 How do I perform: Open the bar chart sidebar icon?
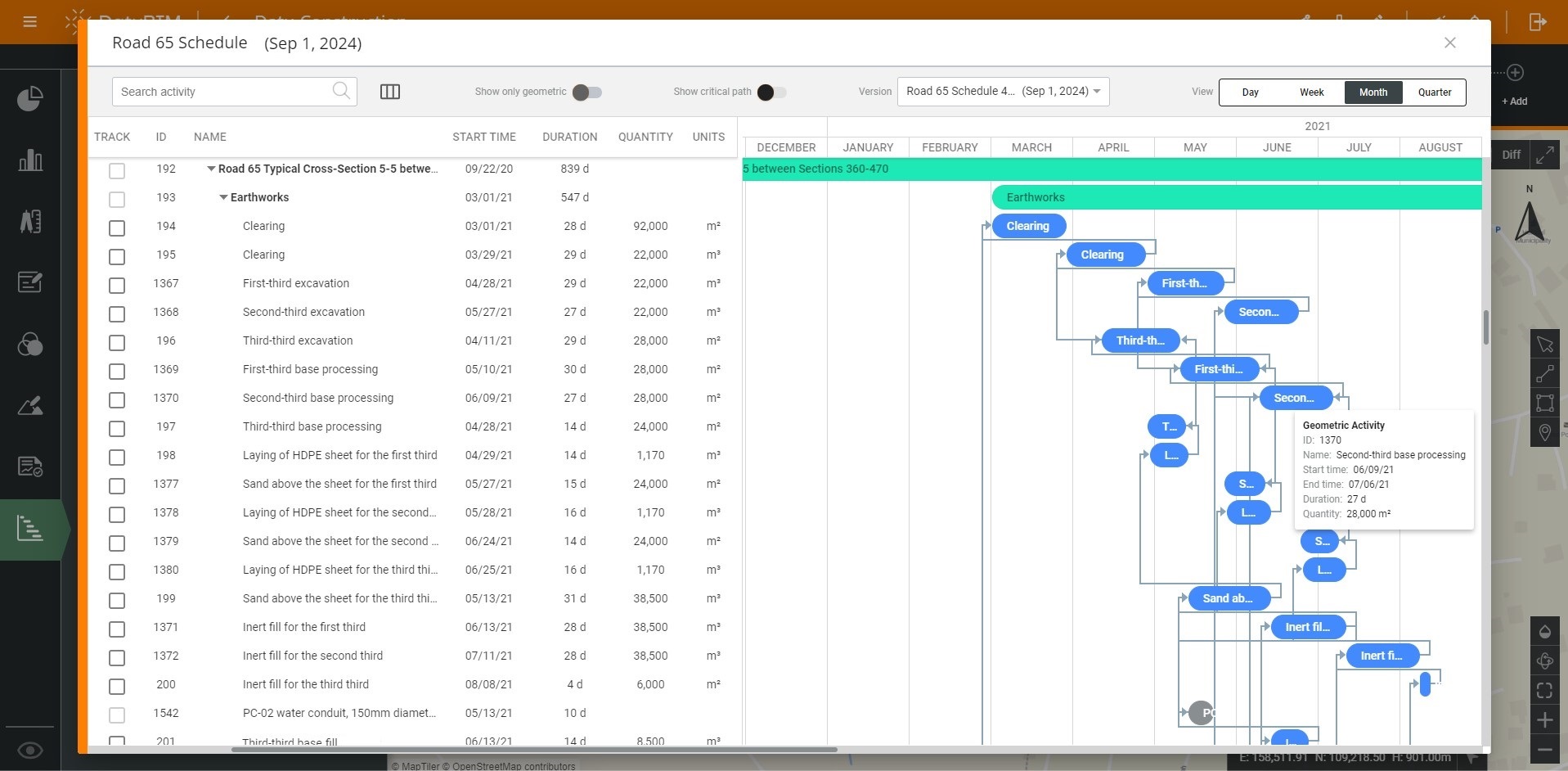pyautogui.click(x=30, y=160)
